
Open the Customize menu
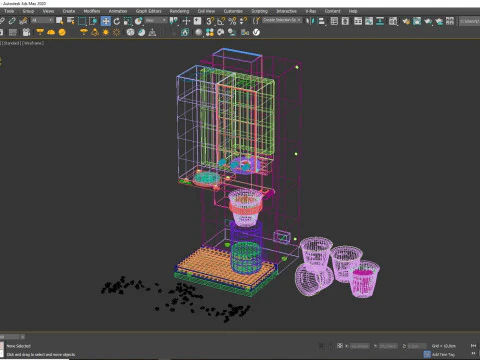(x=233, y=11)
